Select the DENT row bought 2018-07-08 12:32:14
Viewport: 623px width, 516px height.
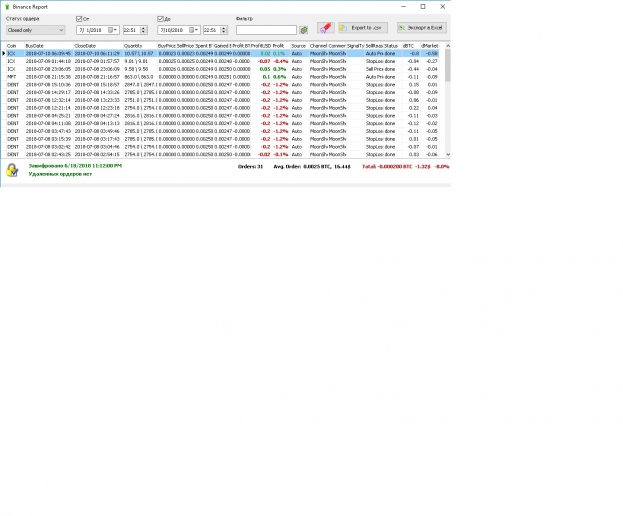(x=222, y=100)
